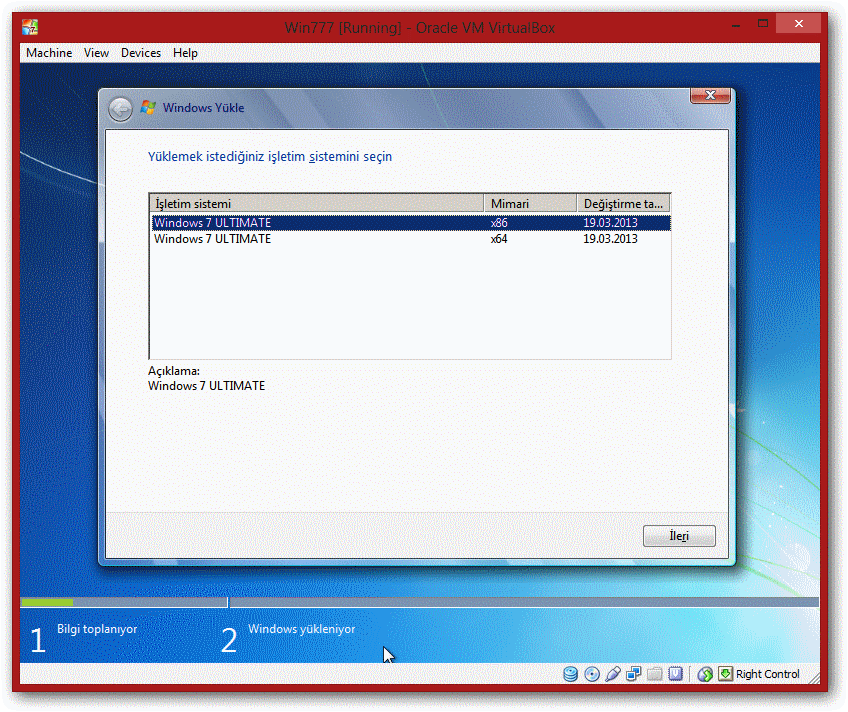The image size is (848, 712).
Task: Open the Machine menu
Action: coord(49,53)
